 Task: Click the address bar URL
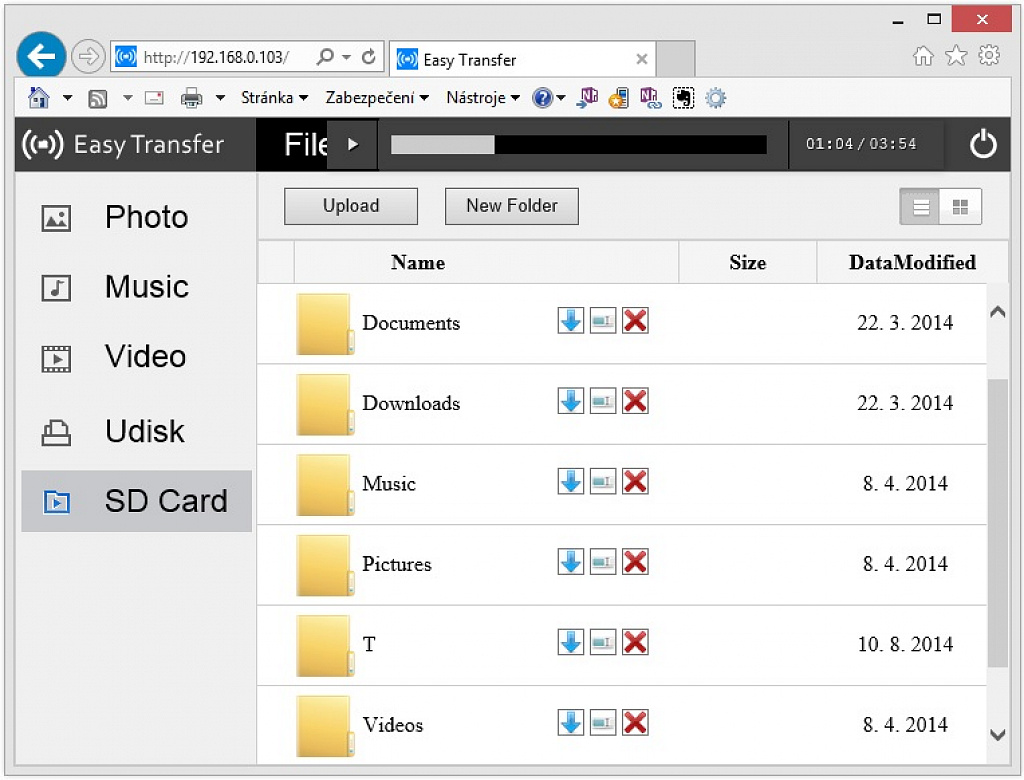(216, 57)
